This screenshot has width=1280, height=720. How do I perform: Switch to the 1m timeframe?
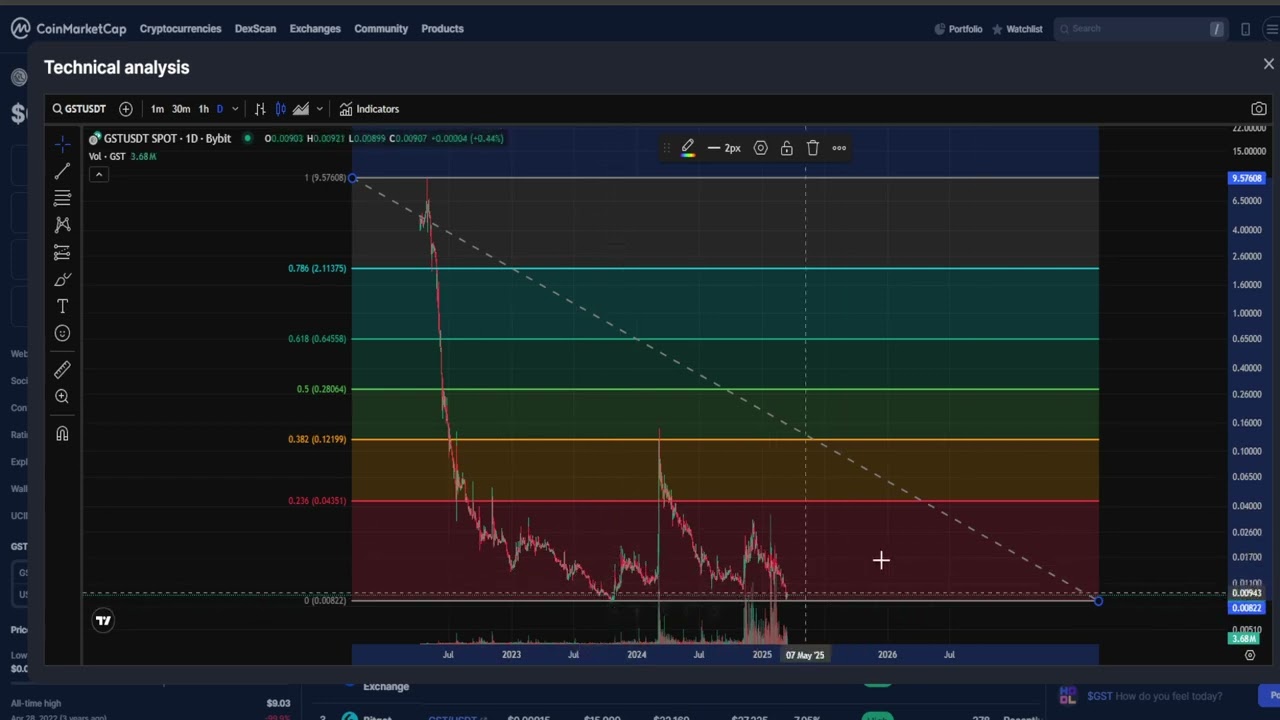[157, 109]
